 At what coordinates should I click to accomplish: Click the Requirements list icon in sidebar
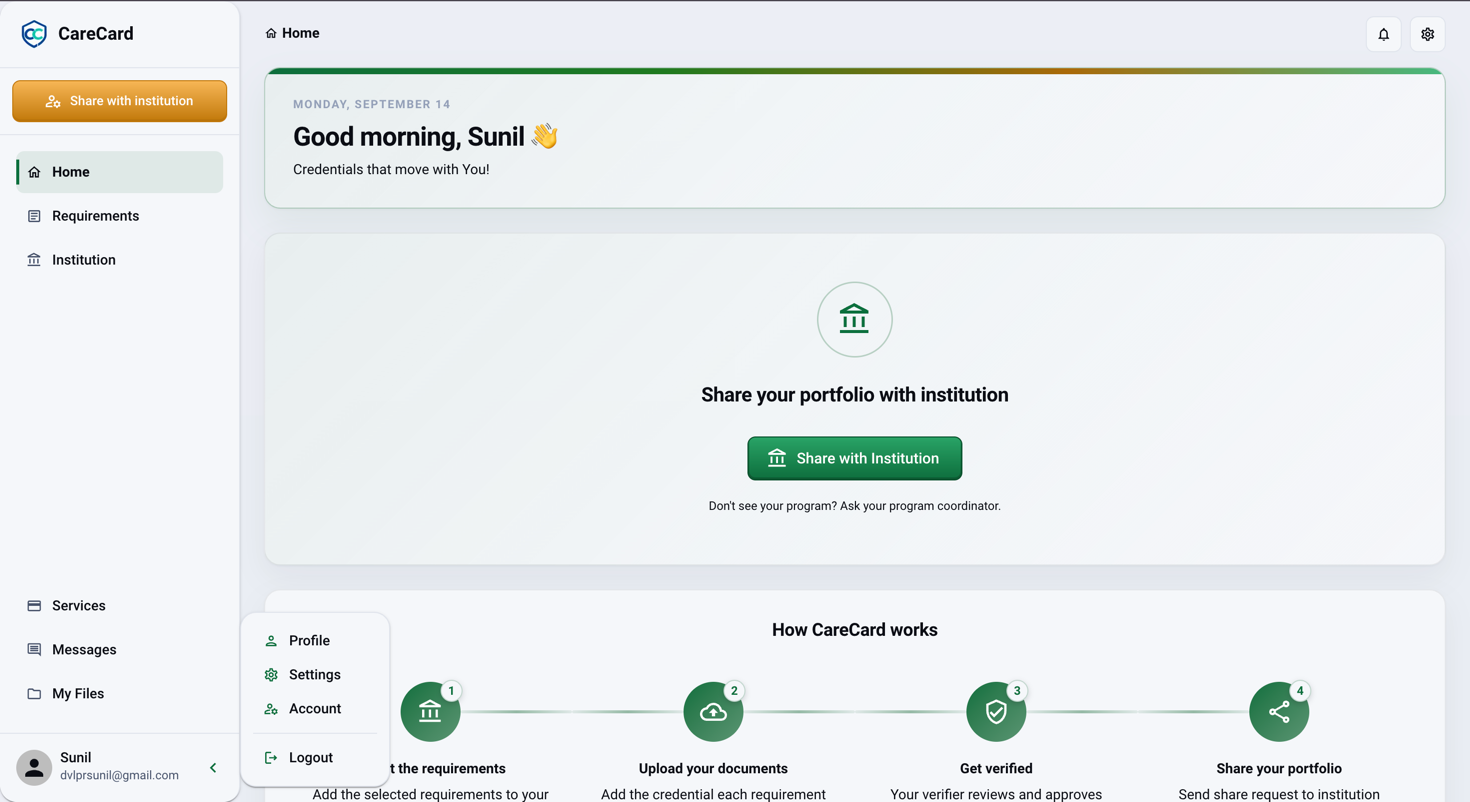click(34, 216)
